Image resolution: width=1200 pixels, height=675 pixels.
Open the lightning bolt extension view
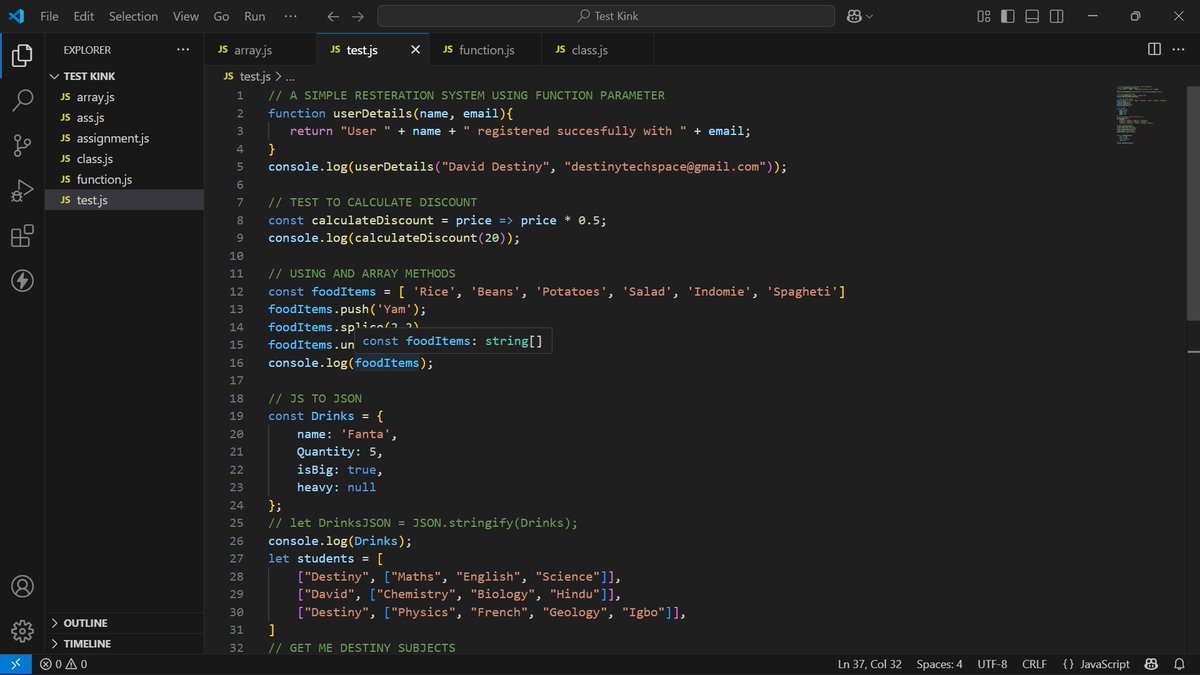tap(22, 281)
